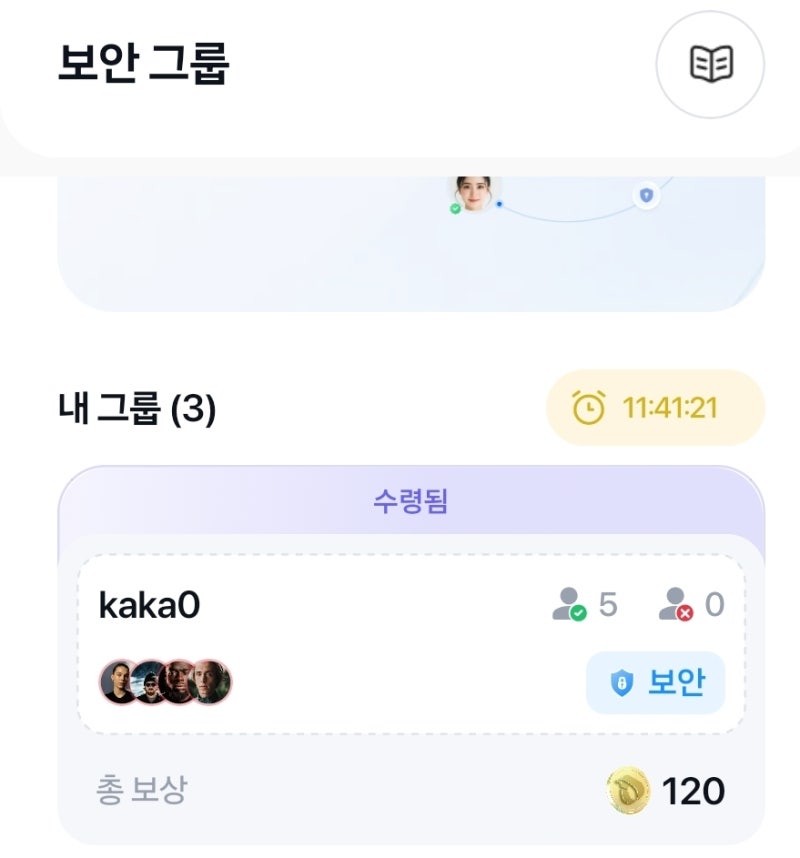The width and height of the screenshot is (800, 858).
Task: Click the rejected members icon with red X
Action: tap(675, 605)
